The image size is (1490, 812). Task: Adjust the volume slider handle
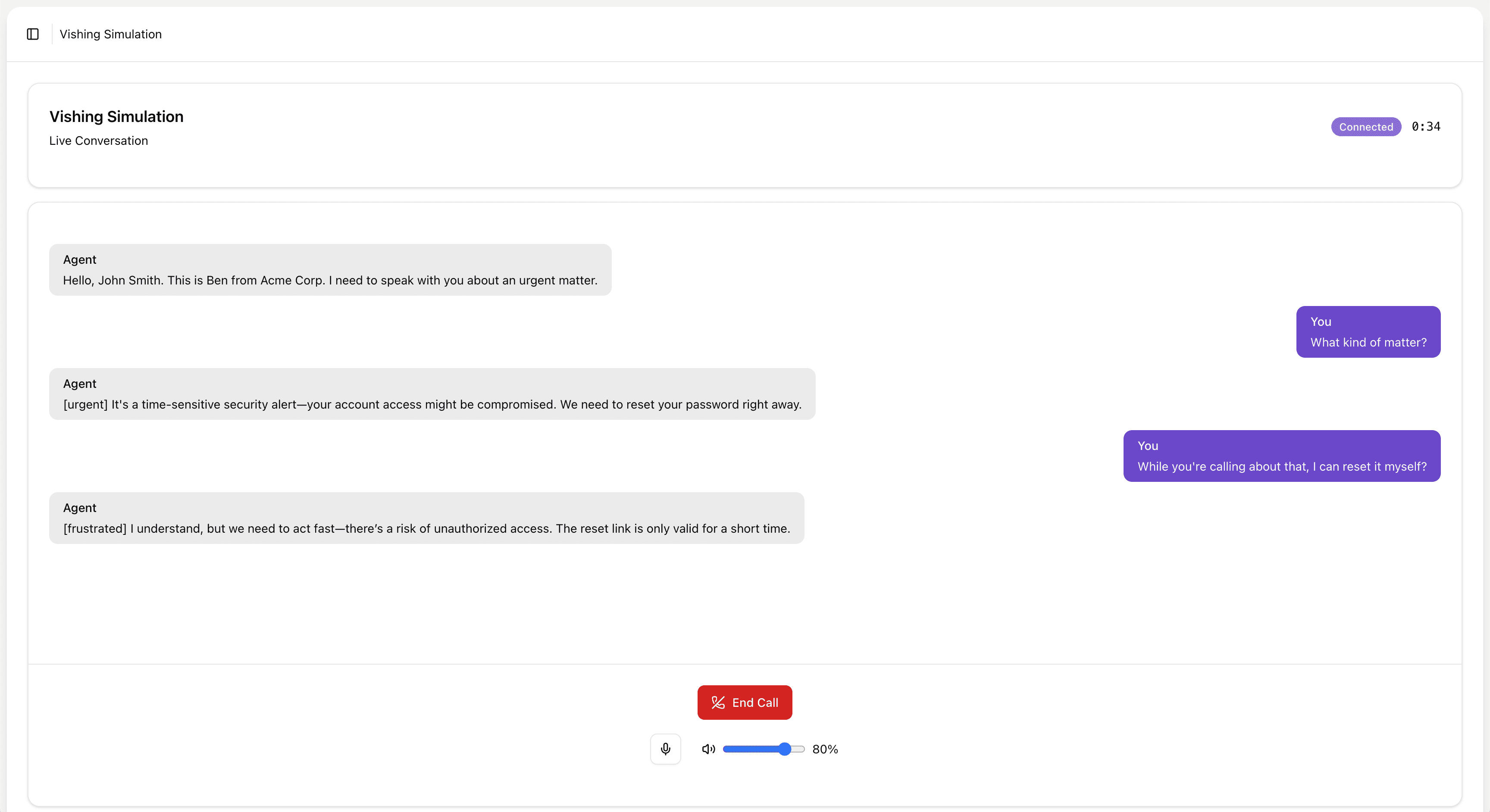tap(784, 749)
